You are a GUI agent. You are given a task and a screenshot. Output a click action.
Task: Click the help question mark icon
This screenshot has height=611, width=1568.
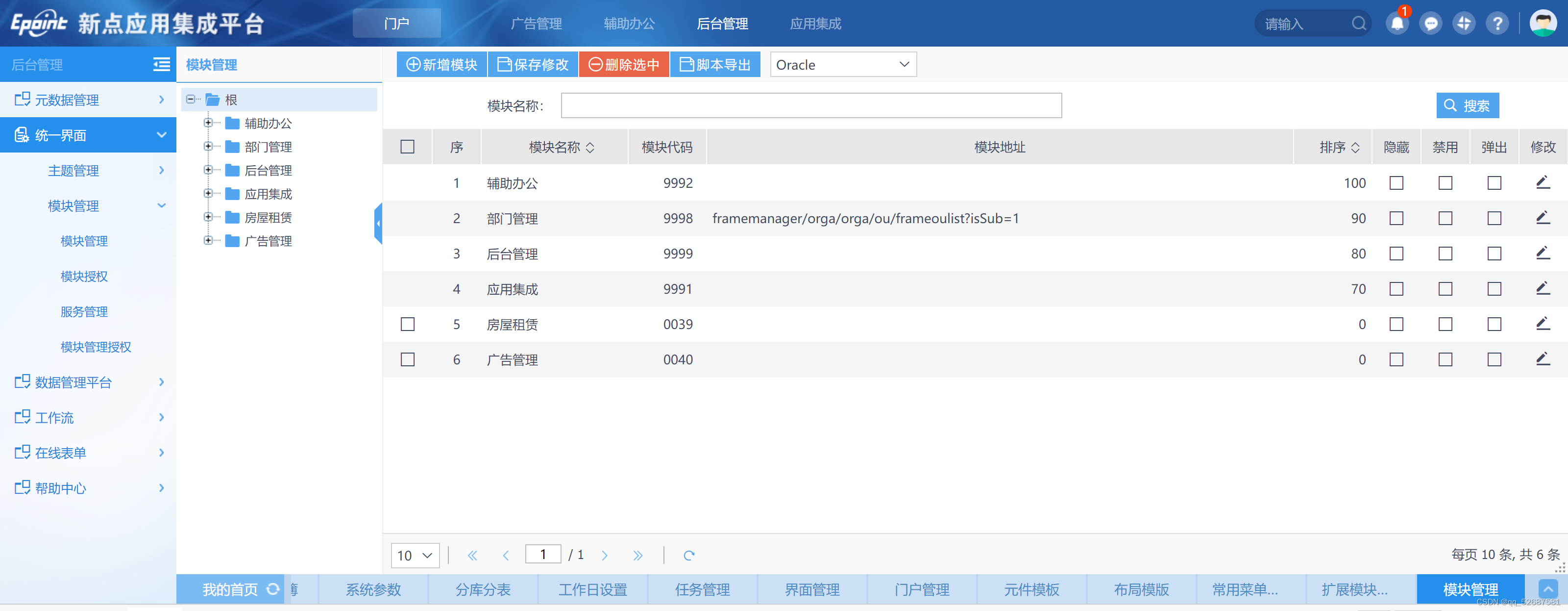click(x=1497, y=24)
